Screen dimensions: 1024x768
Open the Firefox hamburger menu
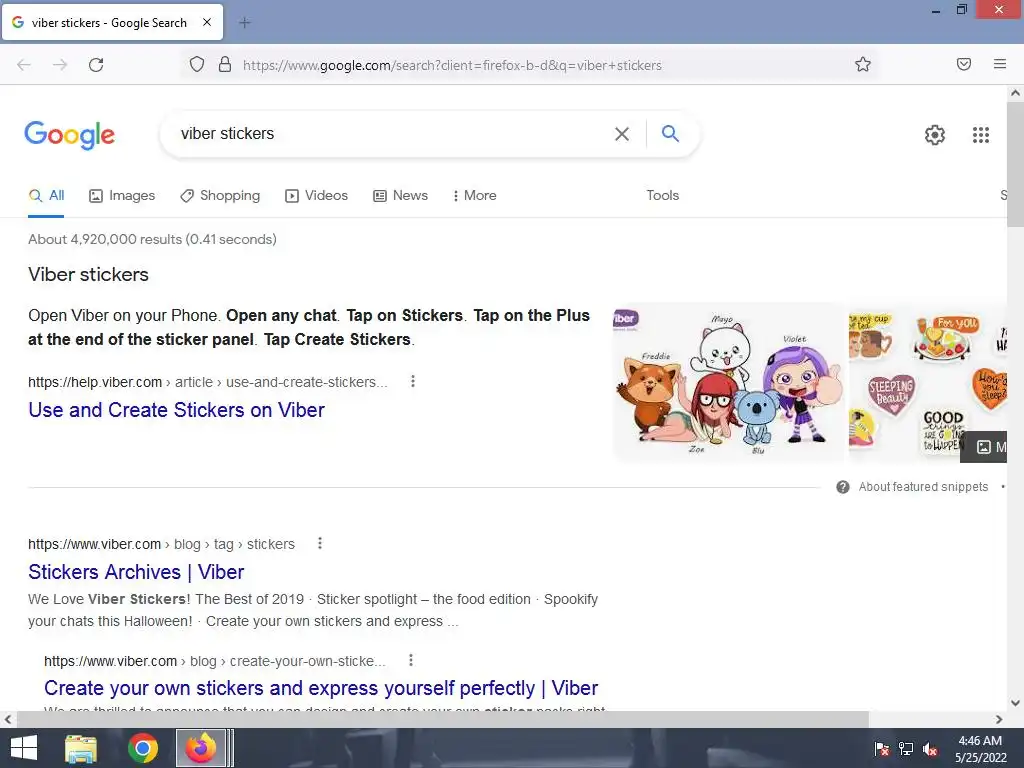click(x=1000, y=64)
